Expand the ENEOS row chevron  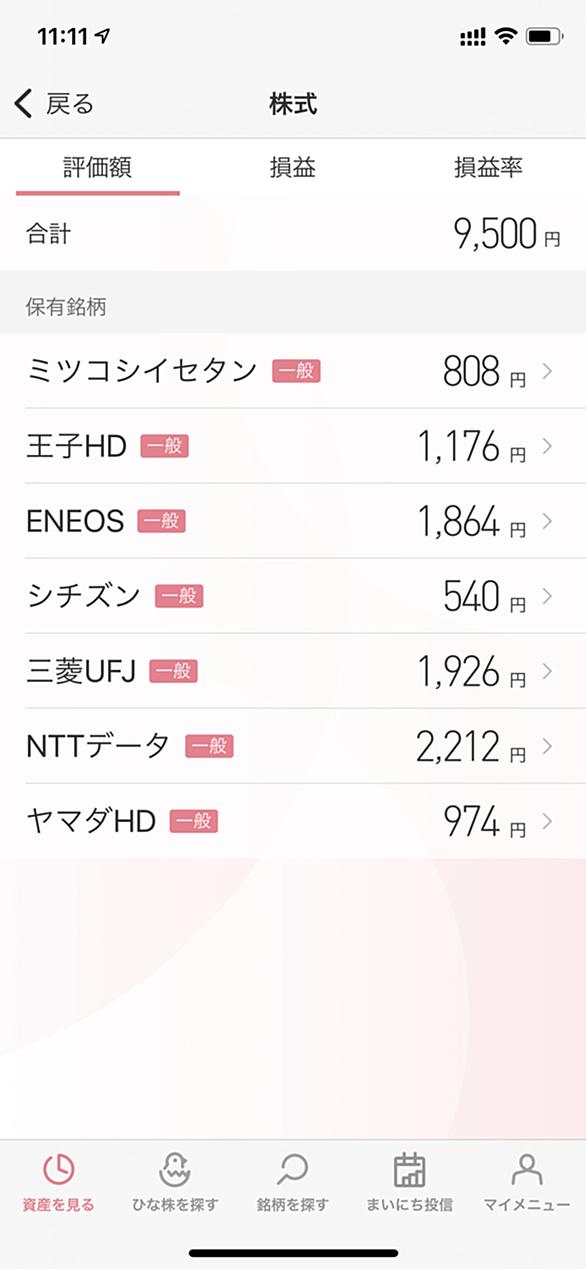(547, 521)
